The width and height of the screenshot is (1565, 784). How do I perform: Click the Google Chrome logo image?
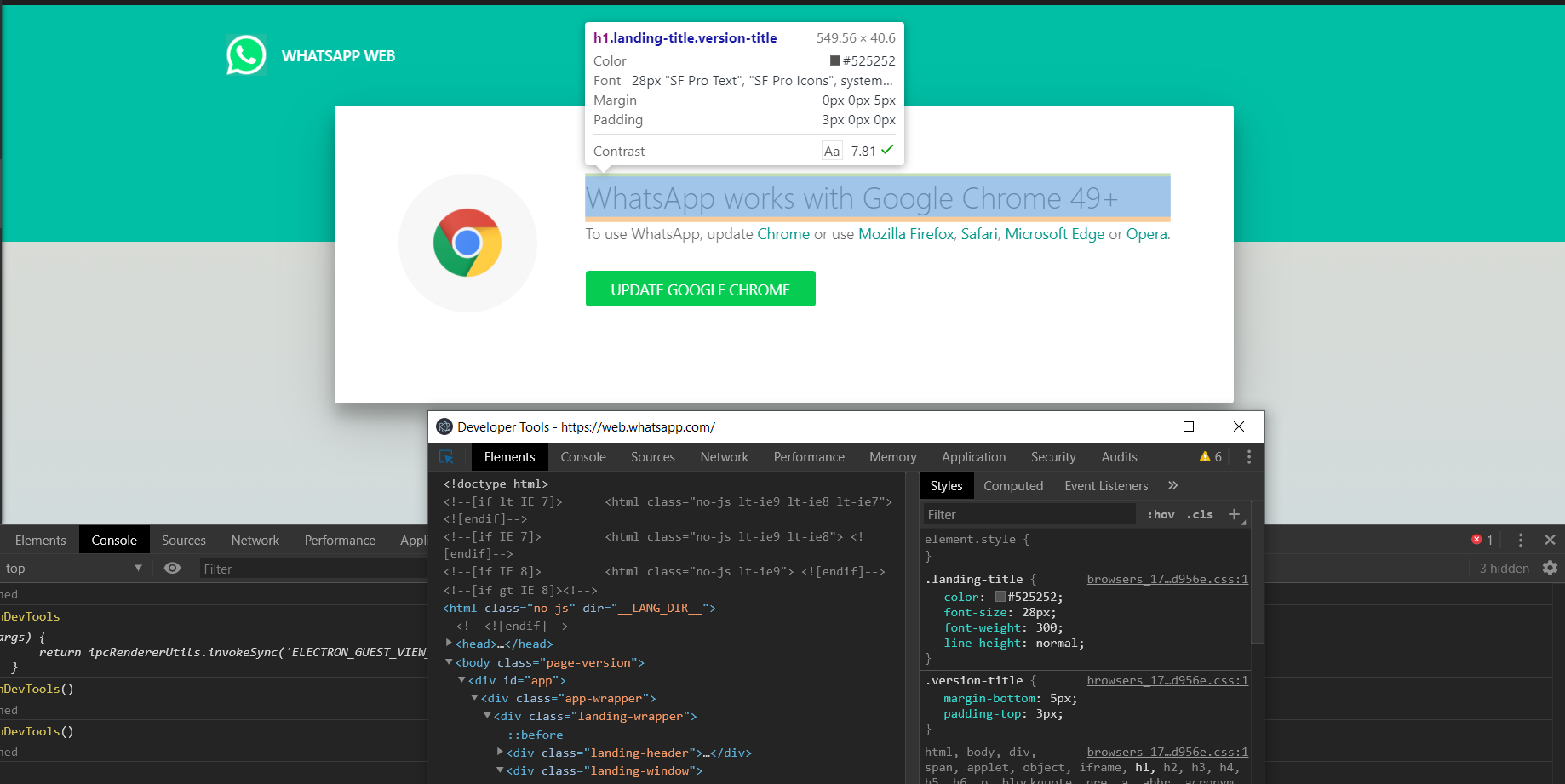[467, 243]
